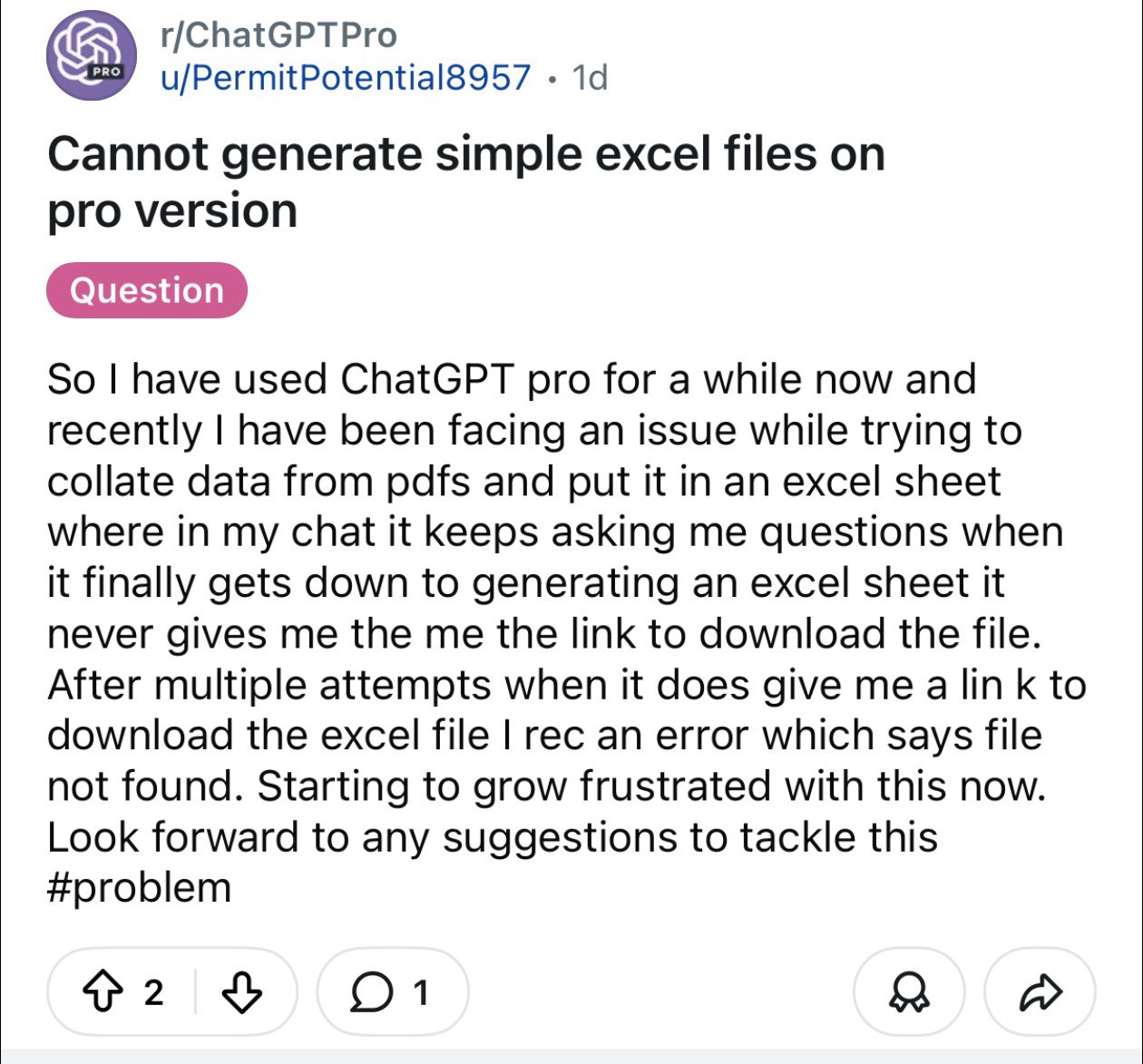Give an award using the ribbon icon
1143x1064 pixels.
click(909, 993)
